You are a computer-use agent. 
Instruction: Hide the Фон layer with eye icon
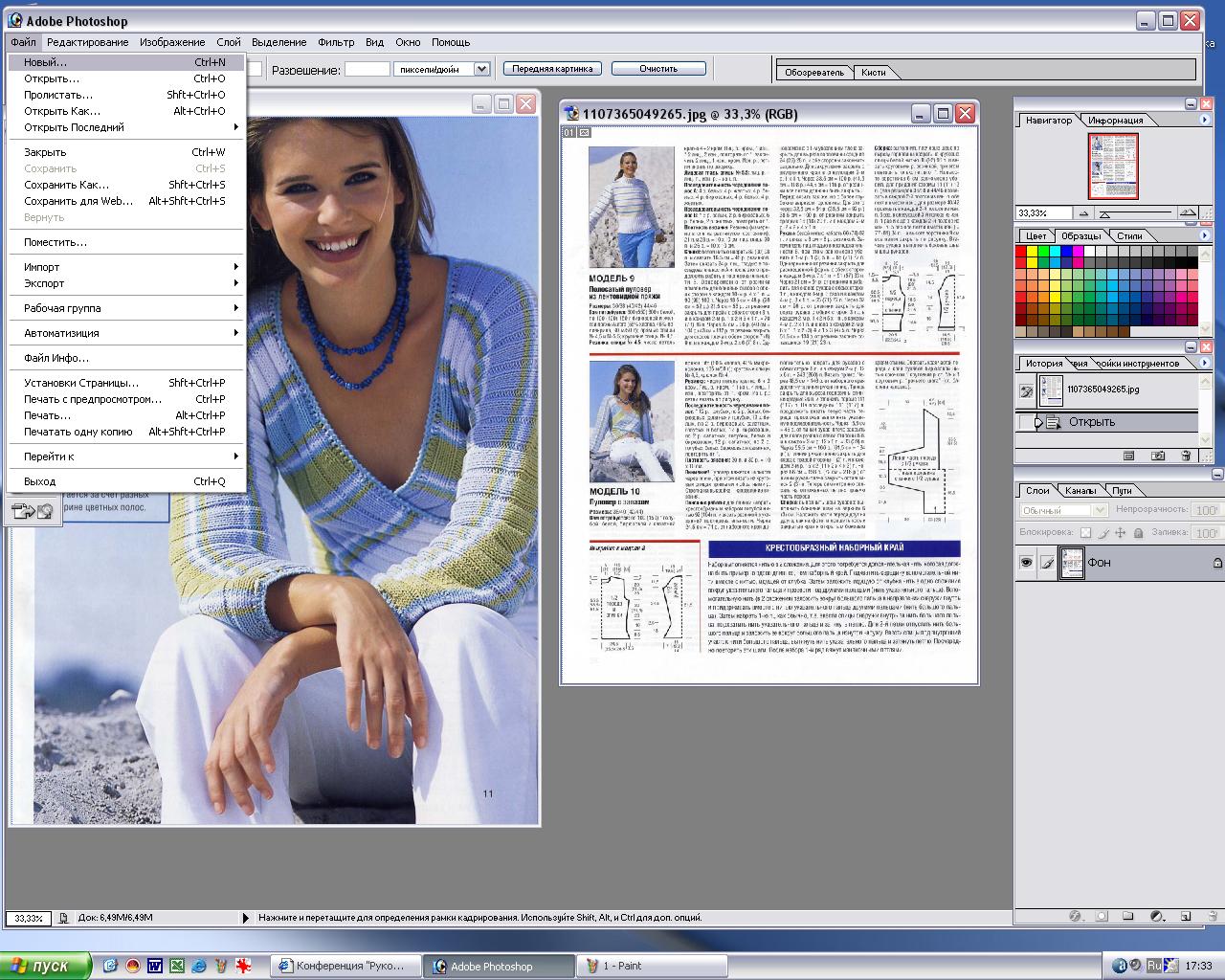tap(1026, 563)
